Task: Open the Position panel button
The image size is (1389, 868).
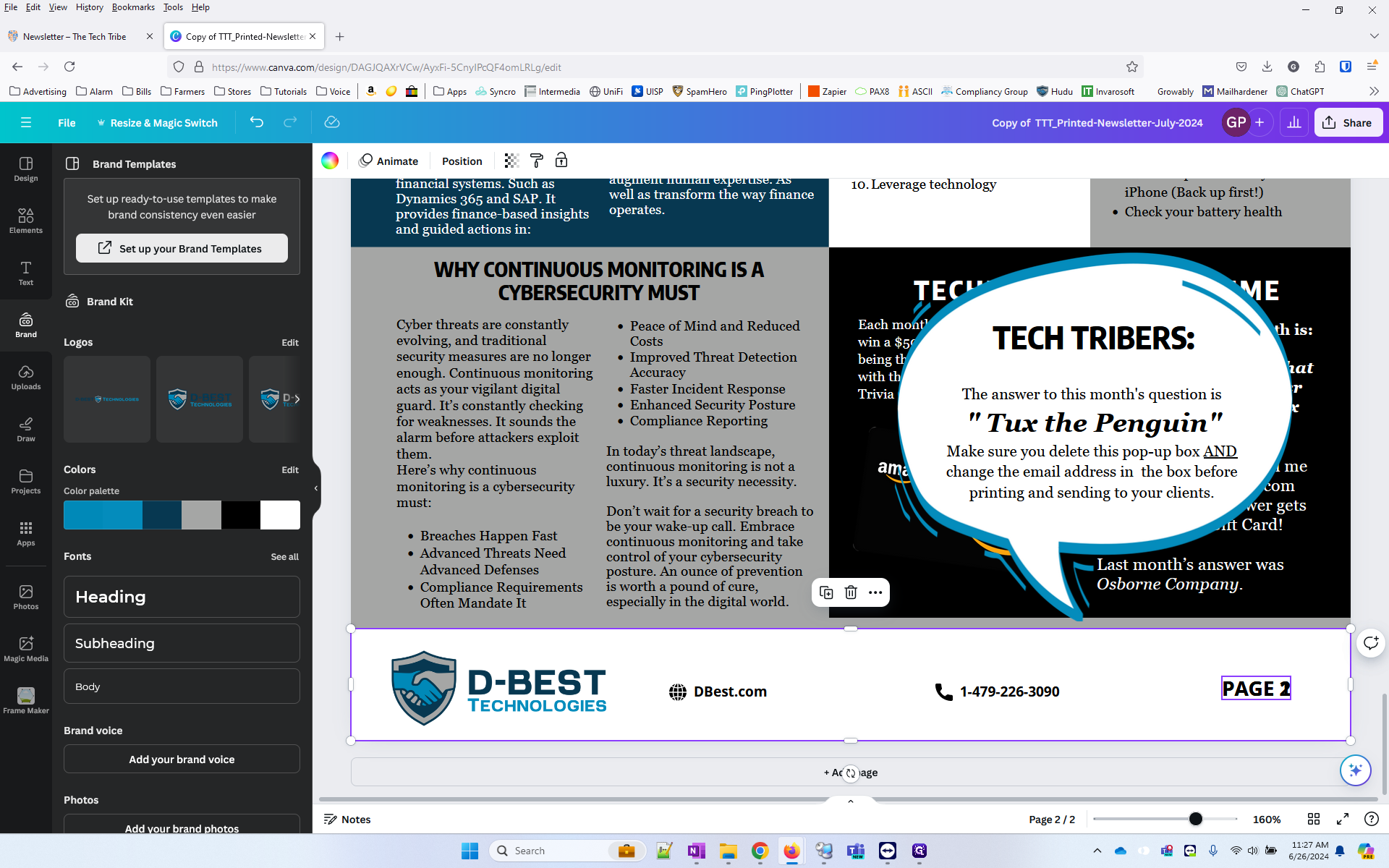Action: pos(462,161)
